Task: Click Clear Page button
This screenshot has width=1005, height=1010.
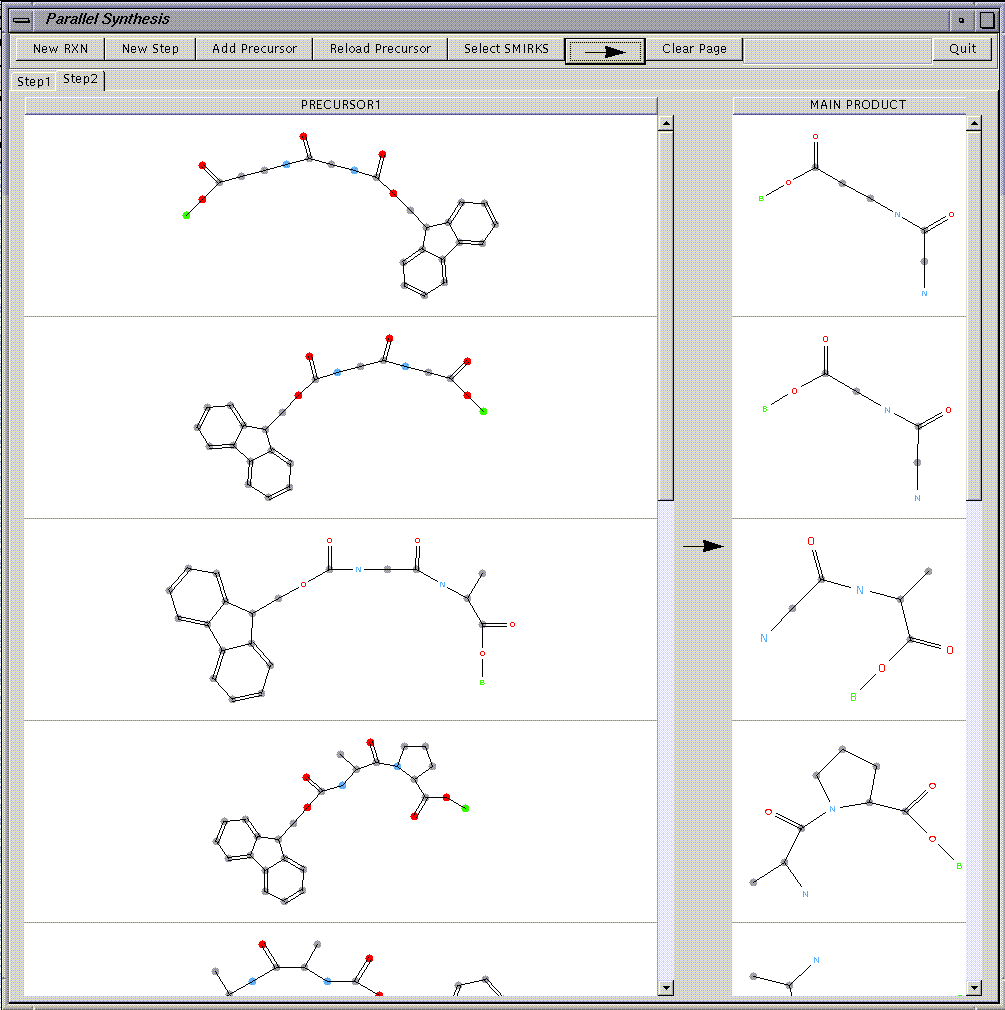Action: pos(694,49)
